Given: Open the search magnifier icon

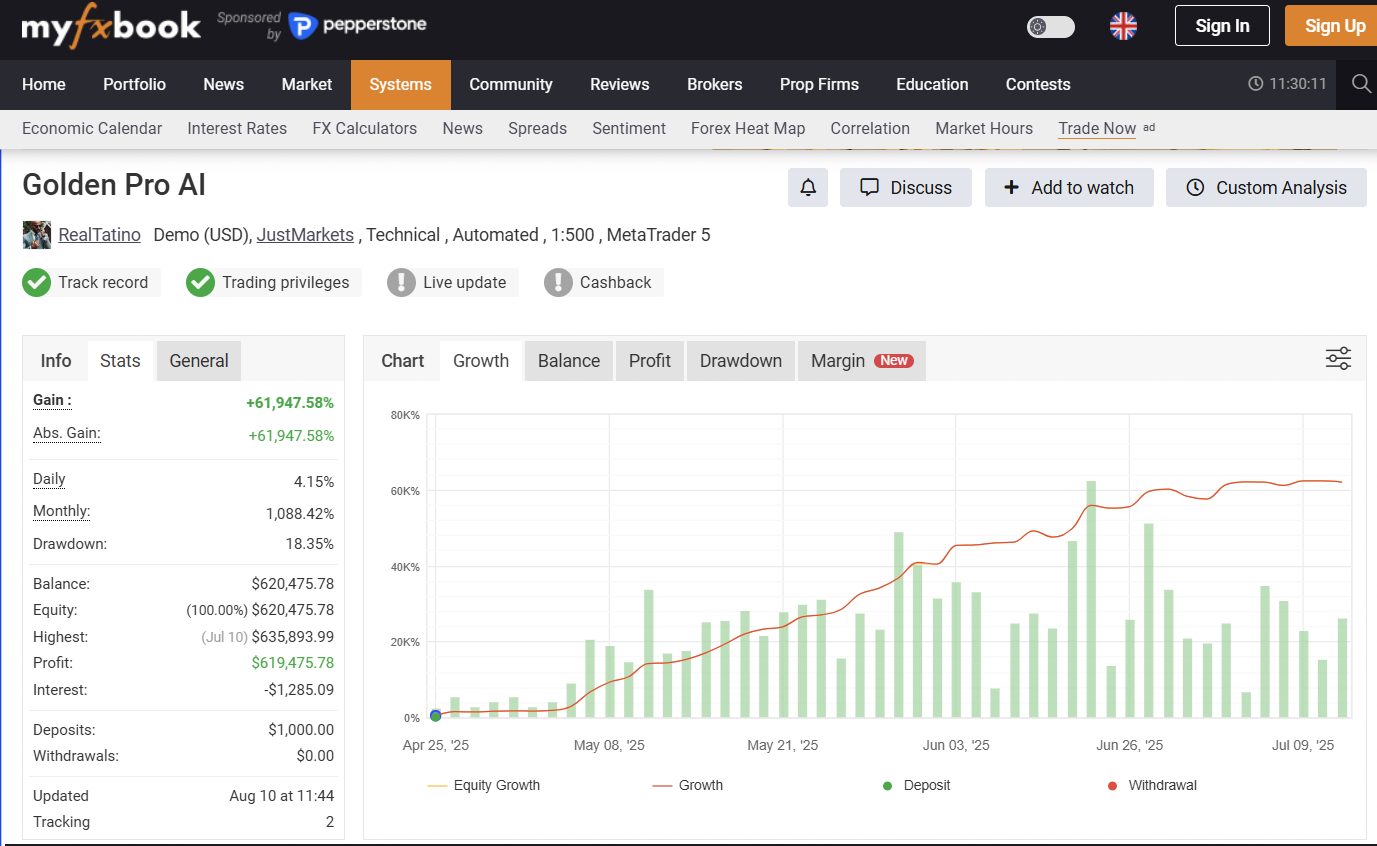Looking at the screenshot, I should tap(1360, 84).
